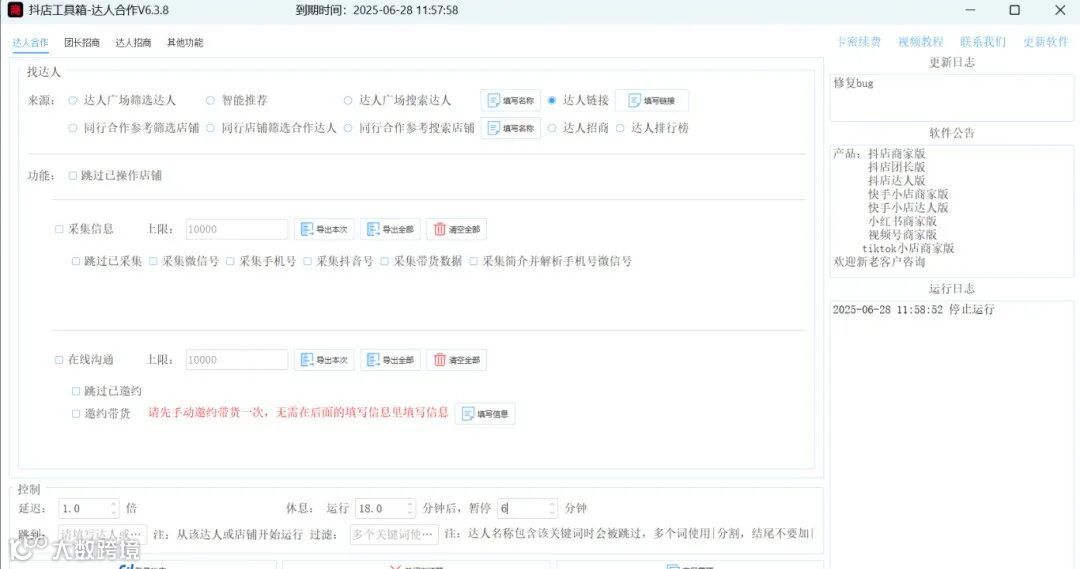Click the 视频号商家版 announcement line
The height and width of the screenshot is (569, 1080).
coord(902,234)
